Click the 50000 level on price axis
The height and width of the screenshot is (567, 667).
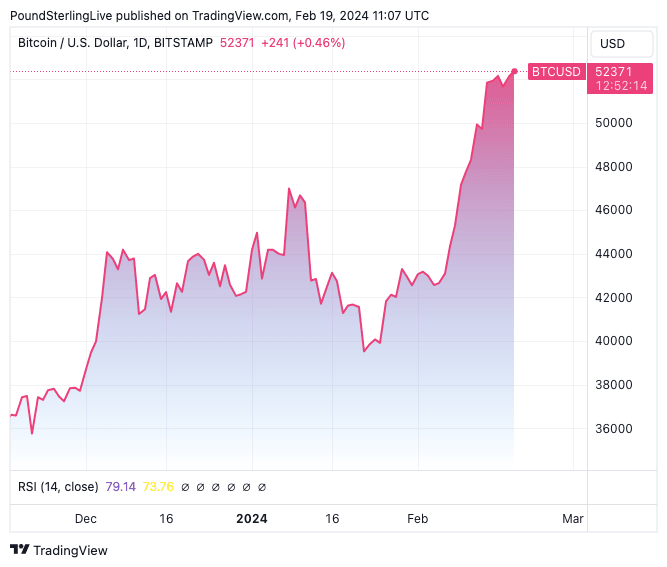[x=614, y=123]
